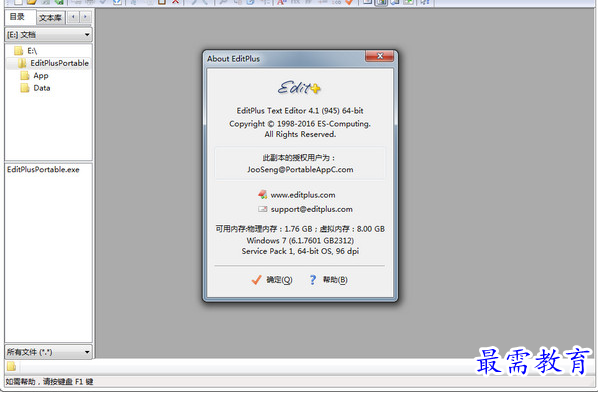The width and height of the screenshot is (598, 393).
Task: Close the About EditPlus dialog
Action: pos(379,56)
